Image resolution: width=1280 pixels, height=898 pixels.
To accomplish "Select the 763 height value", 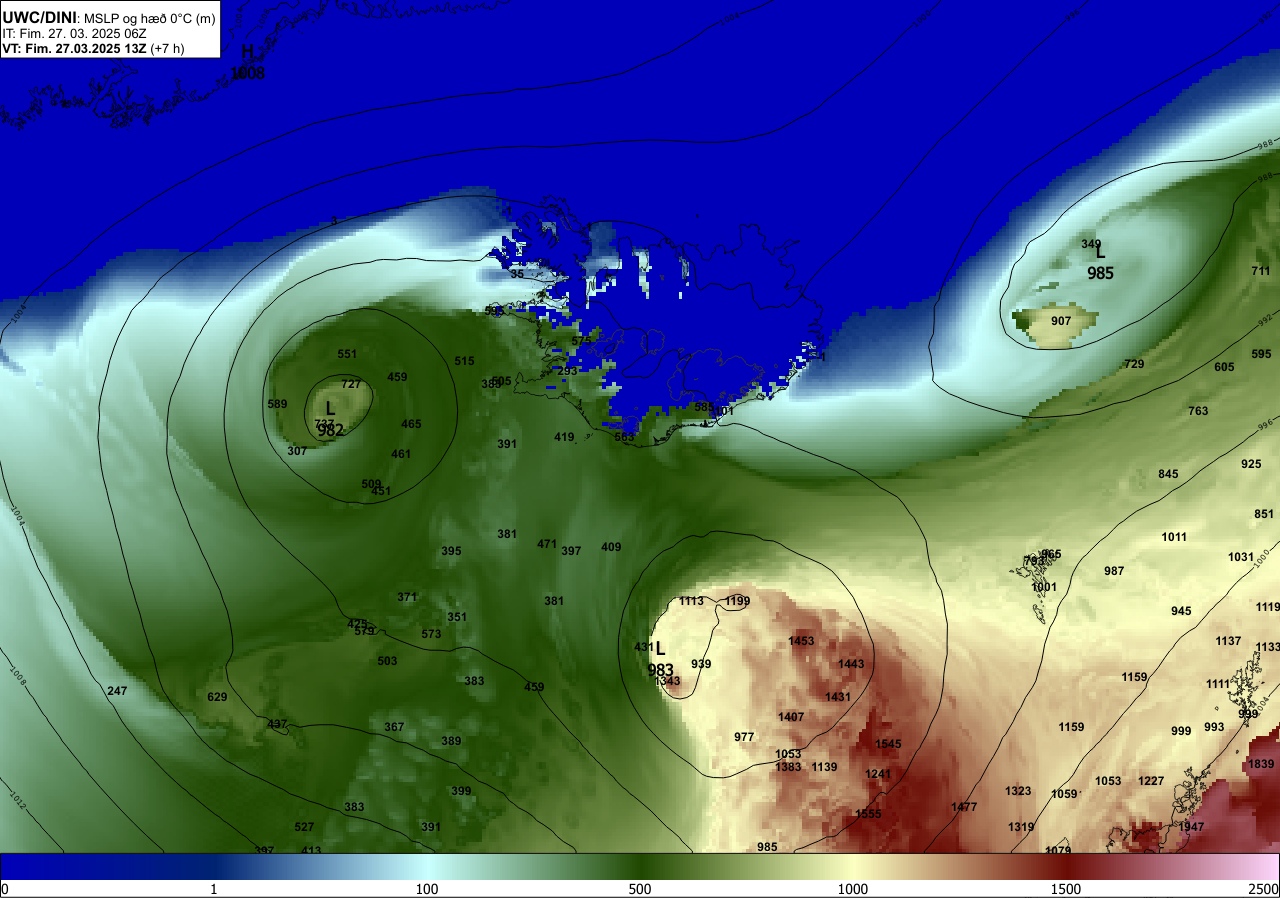I will pos(1198,411).
